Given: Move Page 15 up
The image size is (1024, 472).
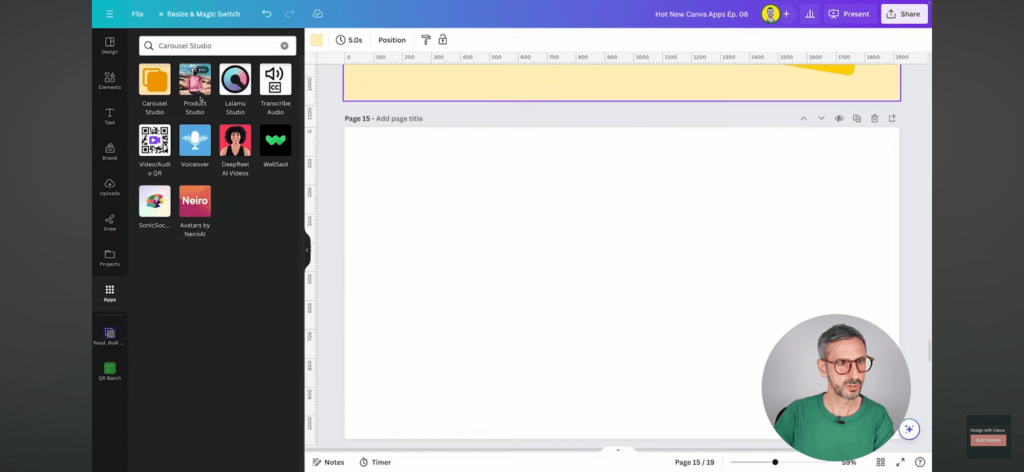Looking at the screenshot, I should 803,118.
